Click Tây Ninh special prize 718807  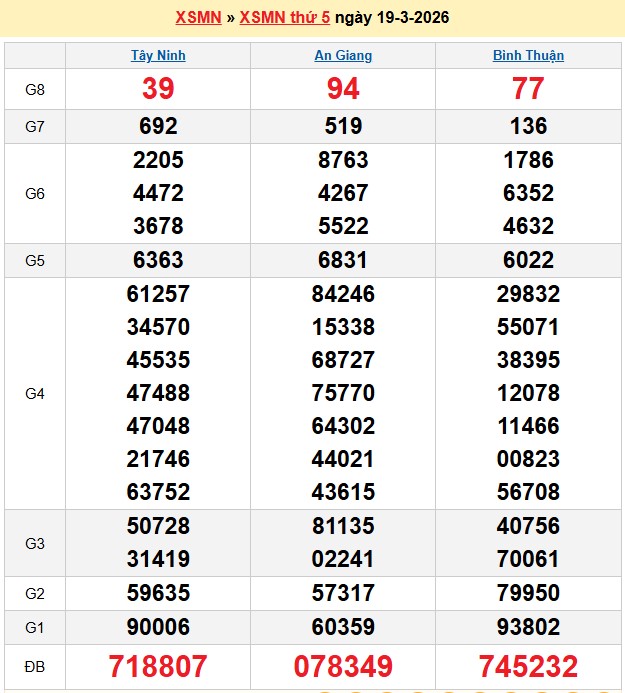pos(158,667)
